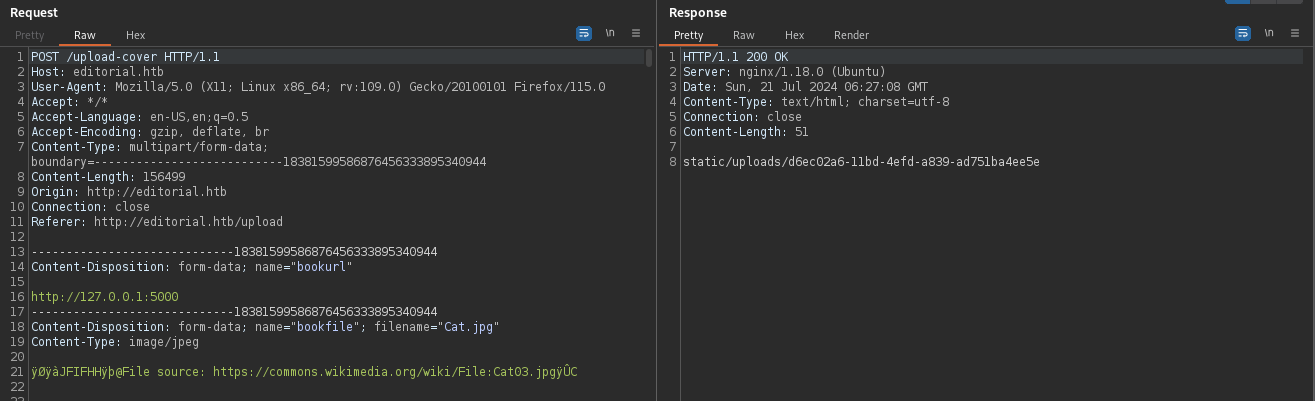1315x401 pixels.
Task: Toggle word wrap icon in Response panel
Action: point(1243,33)
